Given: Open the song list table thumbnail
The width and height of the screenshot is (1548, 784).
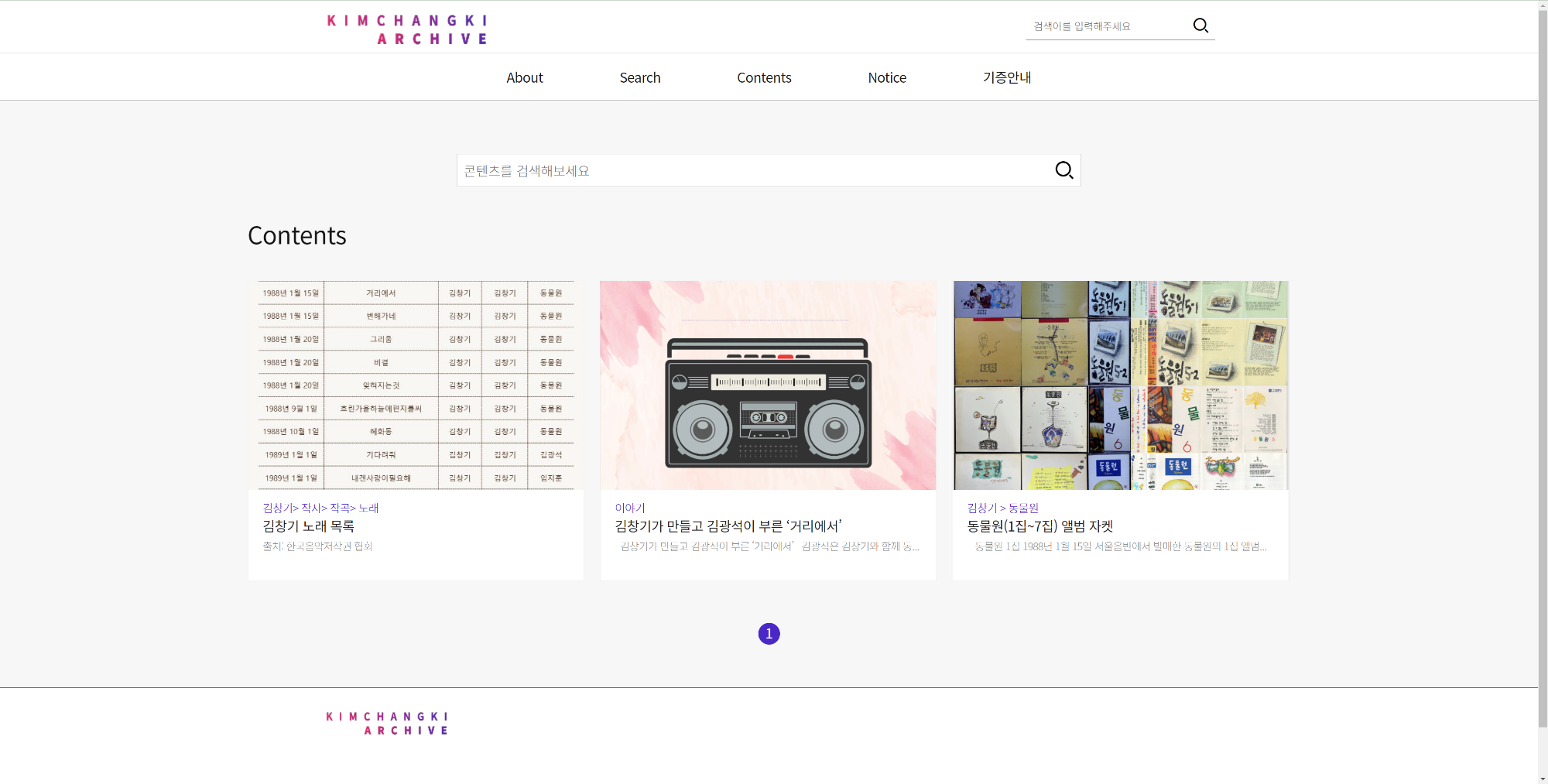Looking at the screenshot, I should tap(416, 385).
